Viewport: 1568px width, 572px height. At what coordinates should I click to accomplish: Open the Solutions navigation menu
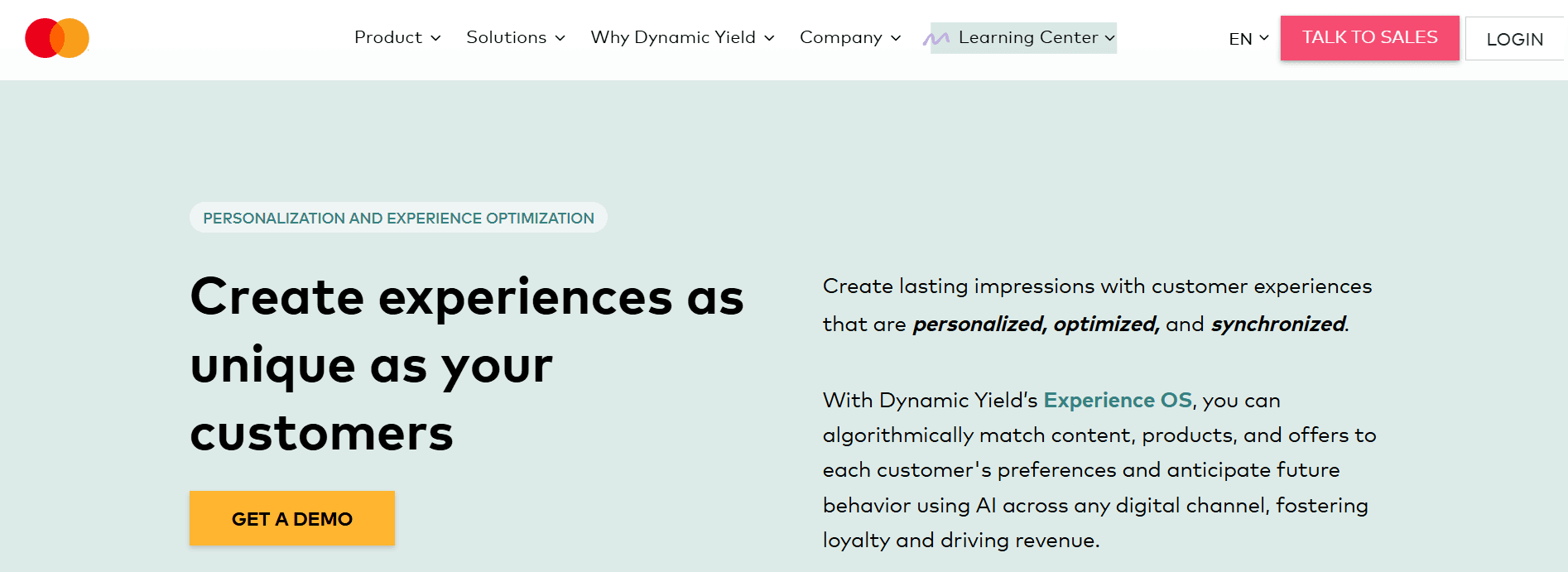[507, 37]
